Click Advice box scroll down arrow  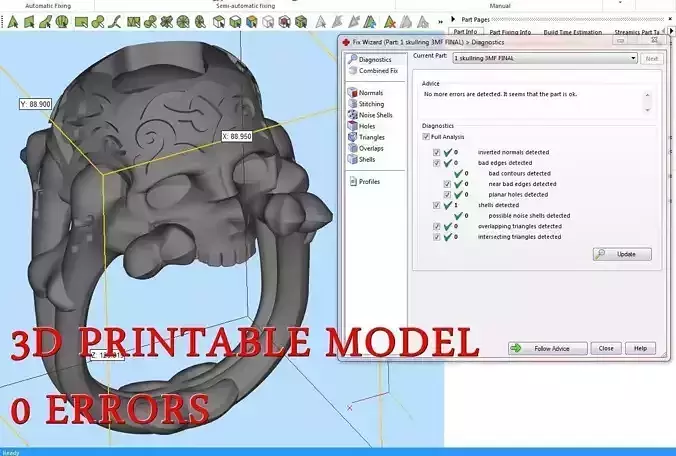[x=647, y=110]
